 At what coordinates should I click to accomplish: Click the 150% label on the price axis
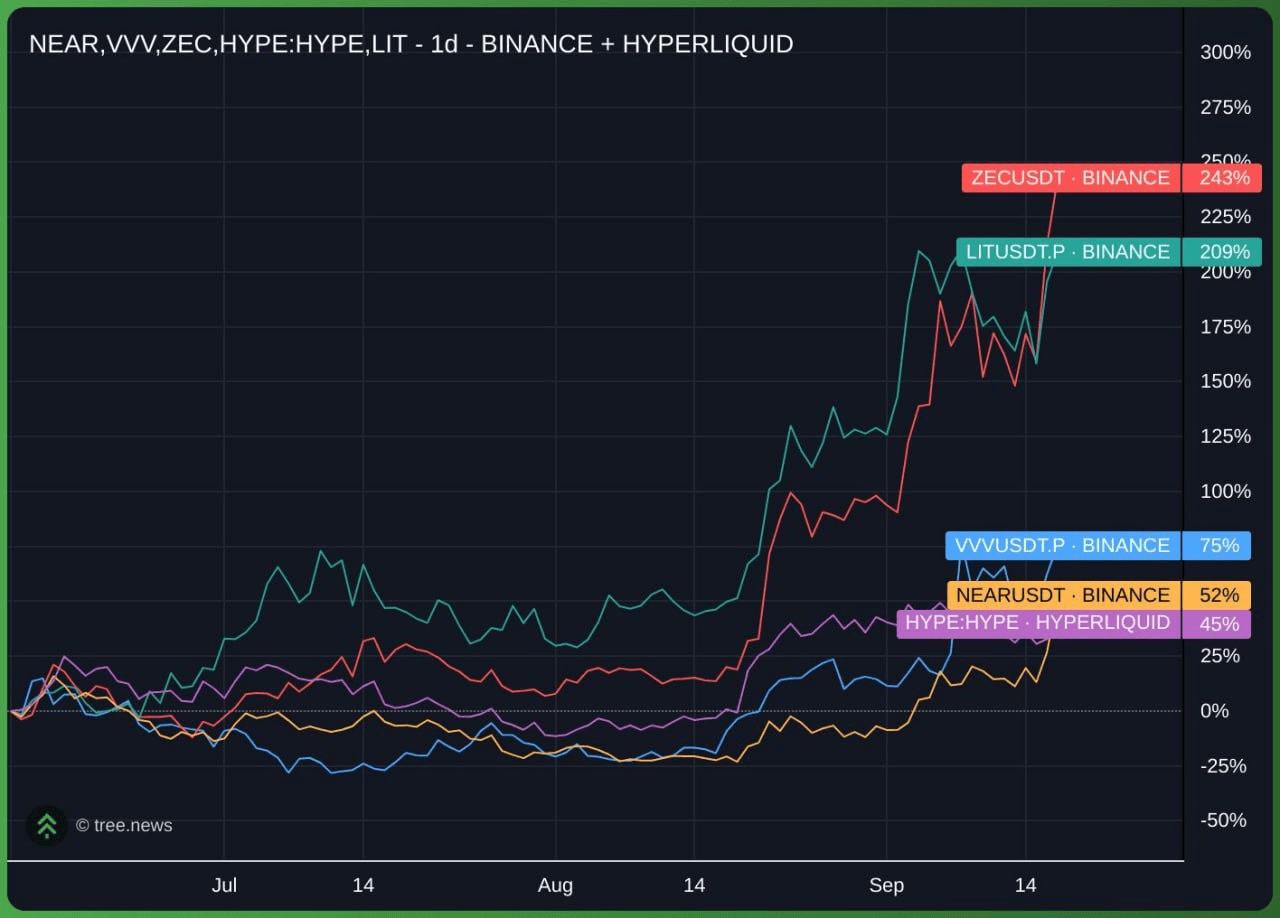coord(1225,381)
